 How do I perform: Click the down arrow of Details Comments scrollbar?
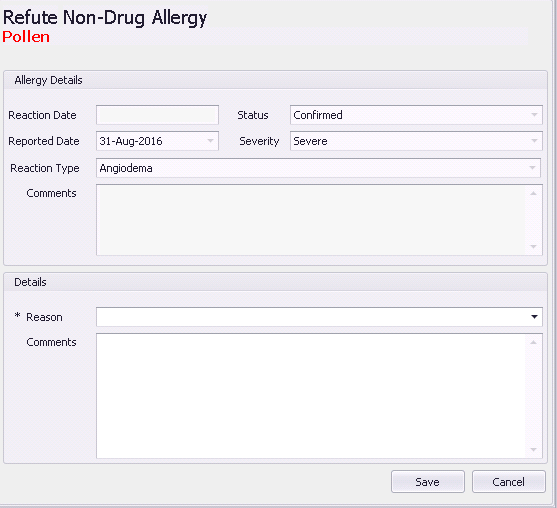tap(533, 450)
